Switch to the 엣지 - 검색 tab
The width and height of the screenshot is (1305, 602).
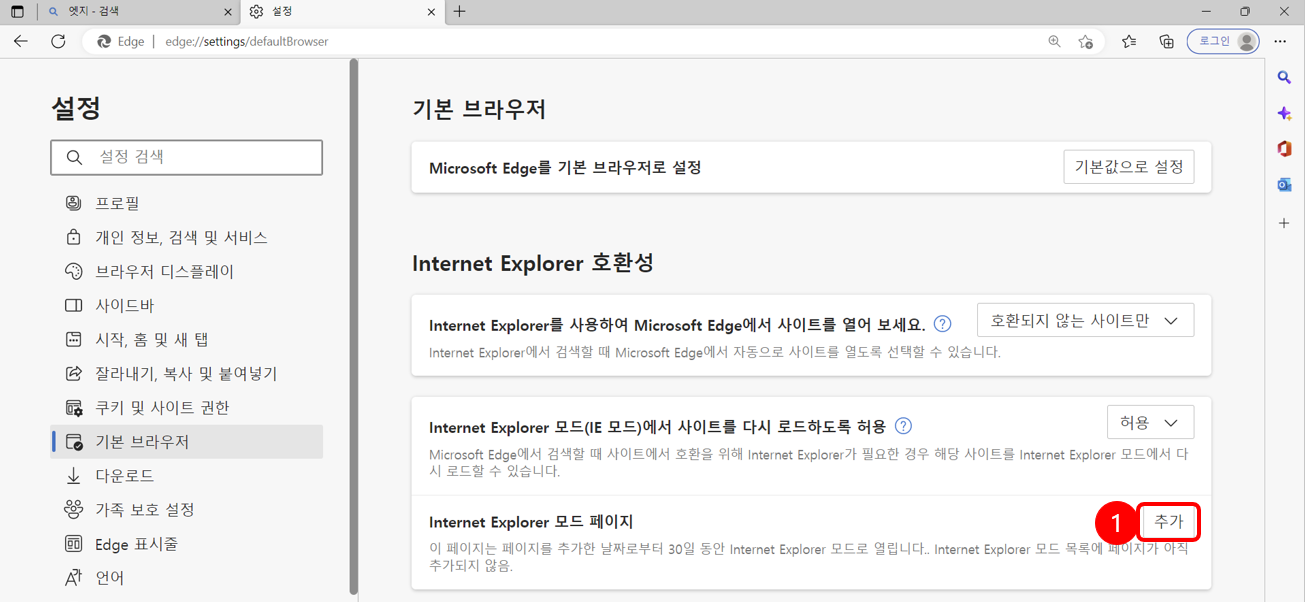pyautogui.click(x=139, y=12)
